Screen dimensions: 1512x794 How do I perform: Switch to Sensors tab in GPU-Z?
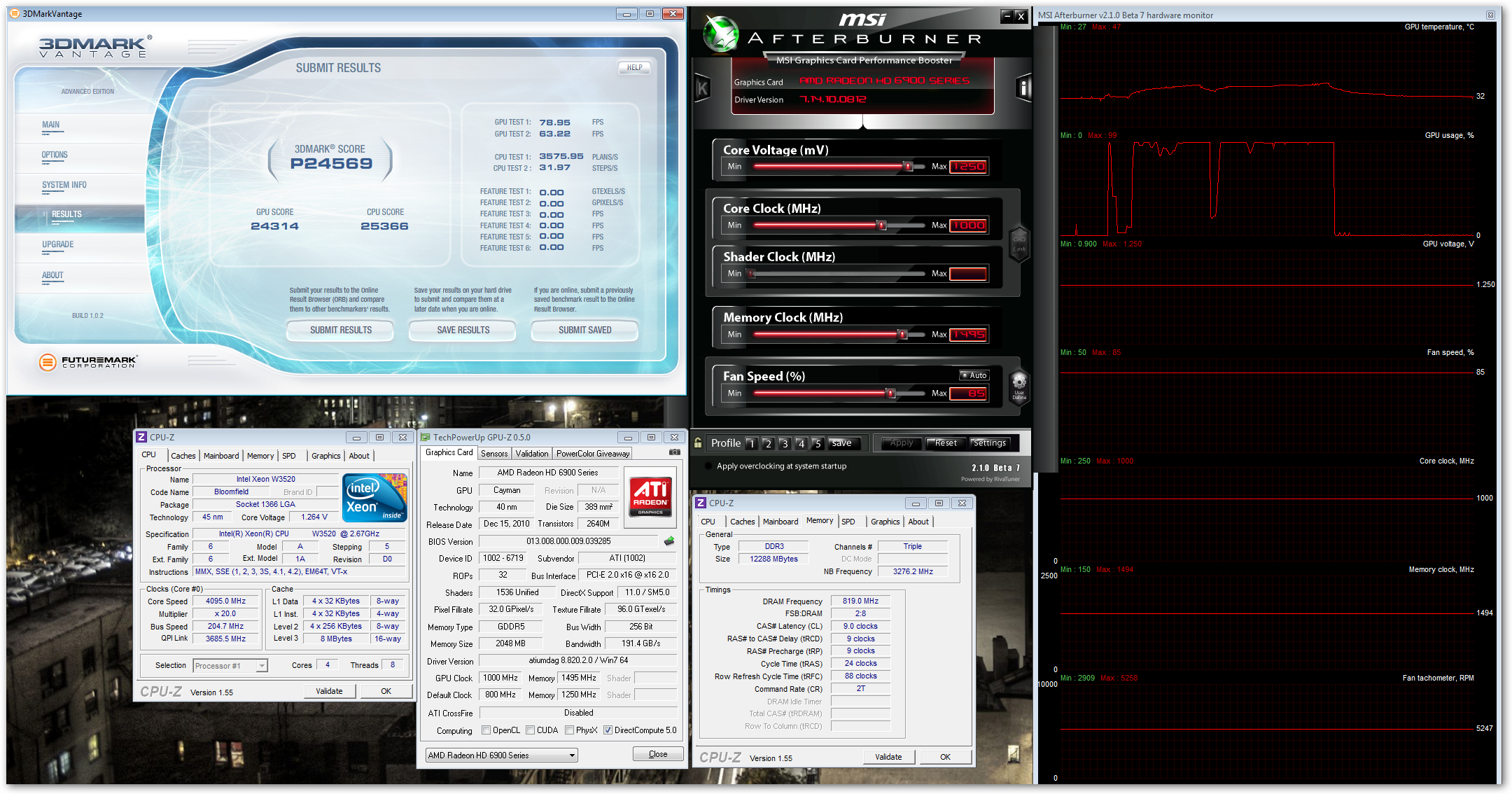[x=494, y=454]
